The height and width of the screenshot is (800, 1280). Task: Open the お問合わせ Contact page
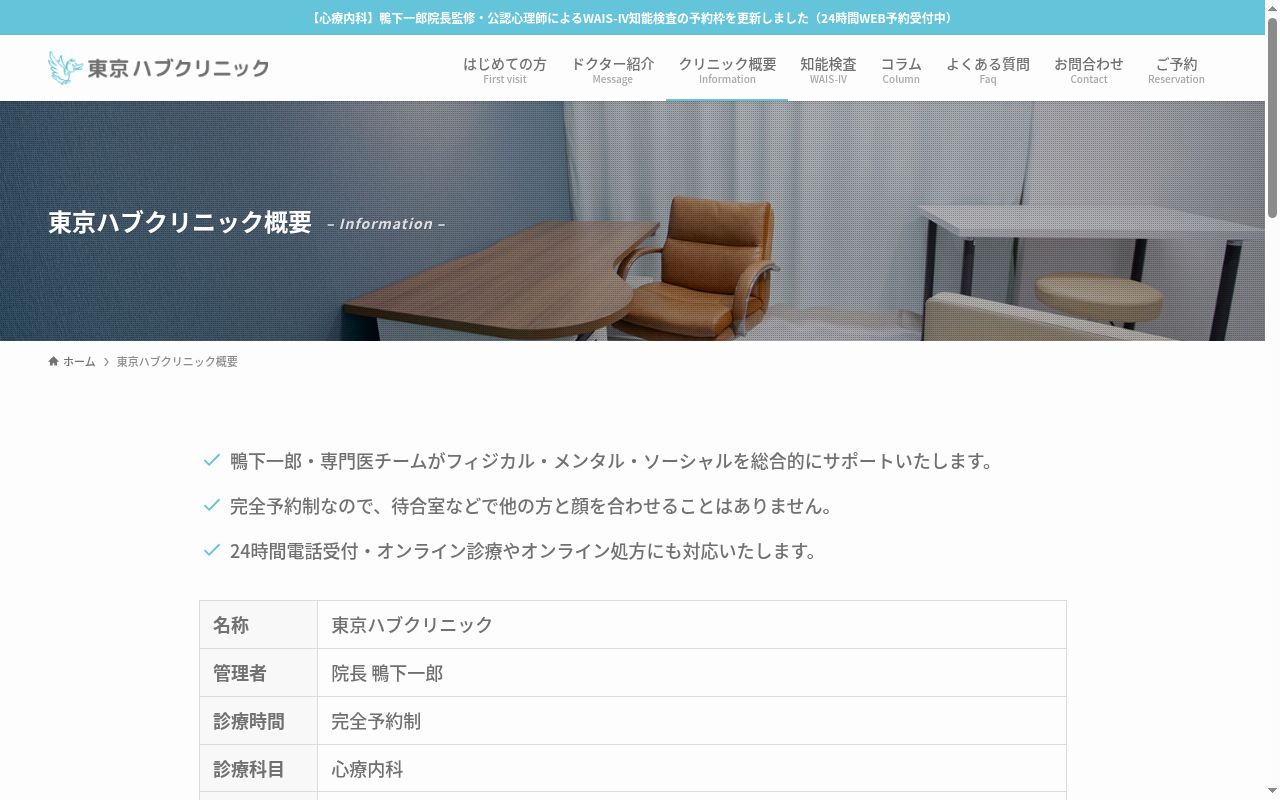pos(1088,69)
